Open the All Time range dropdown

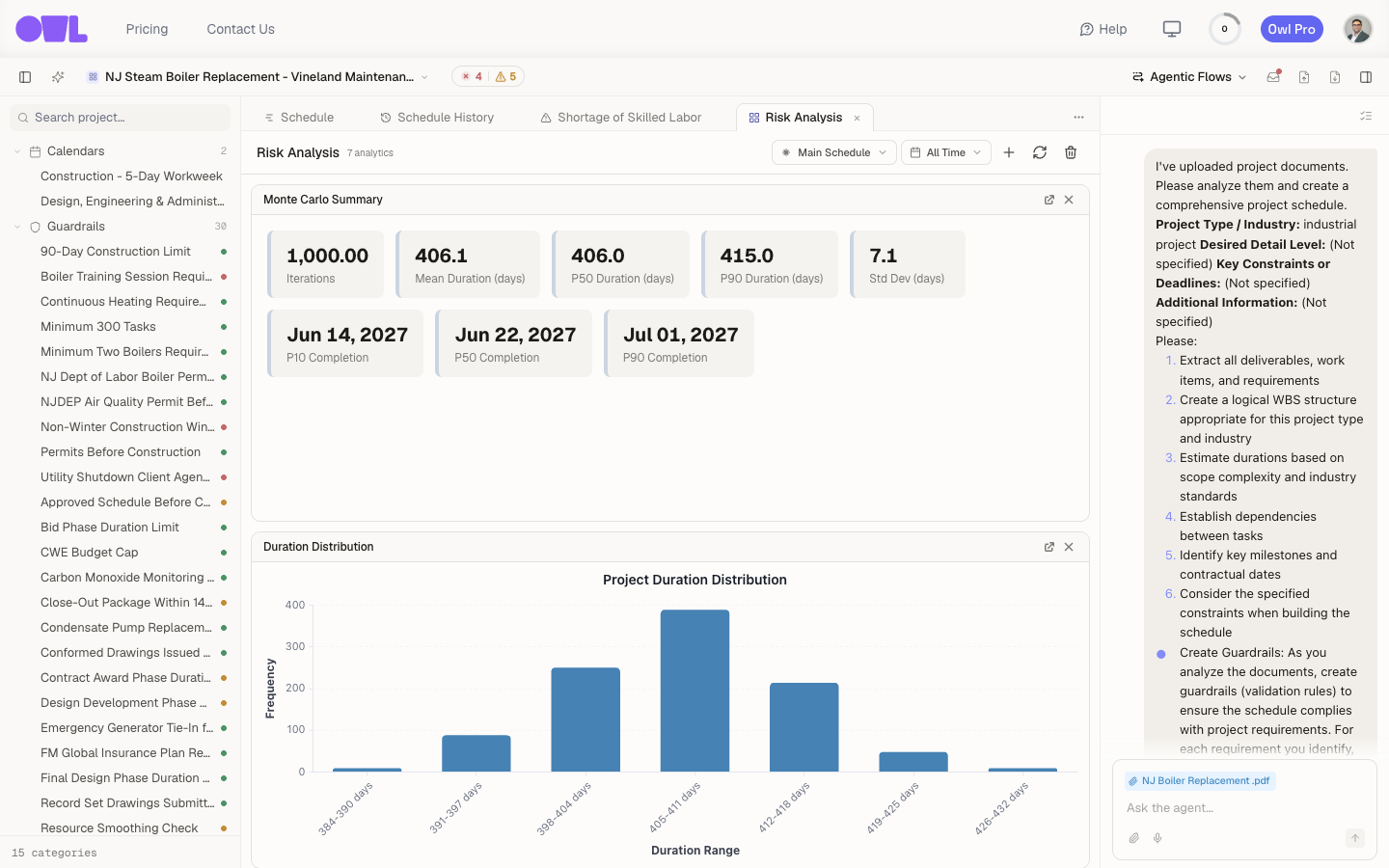pyautogui.click(x=946, y=152)
